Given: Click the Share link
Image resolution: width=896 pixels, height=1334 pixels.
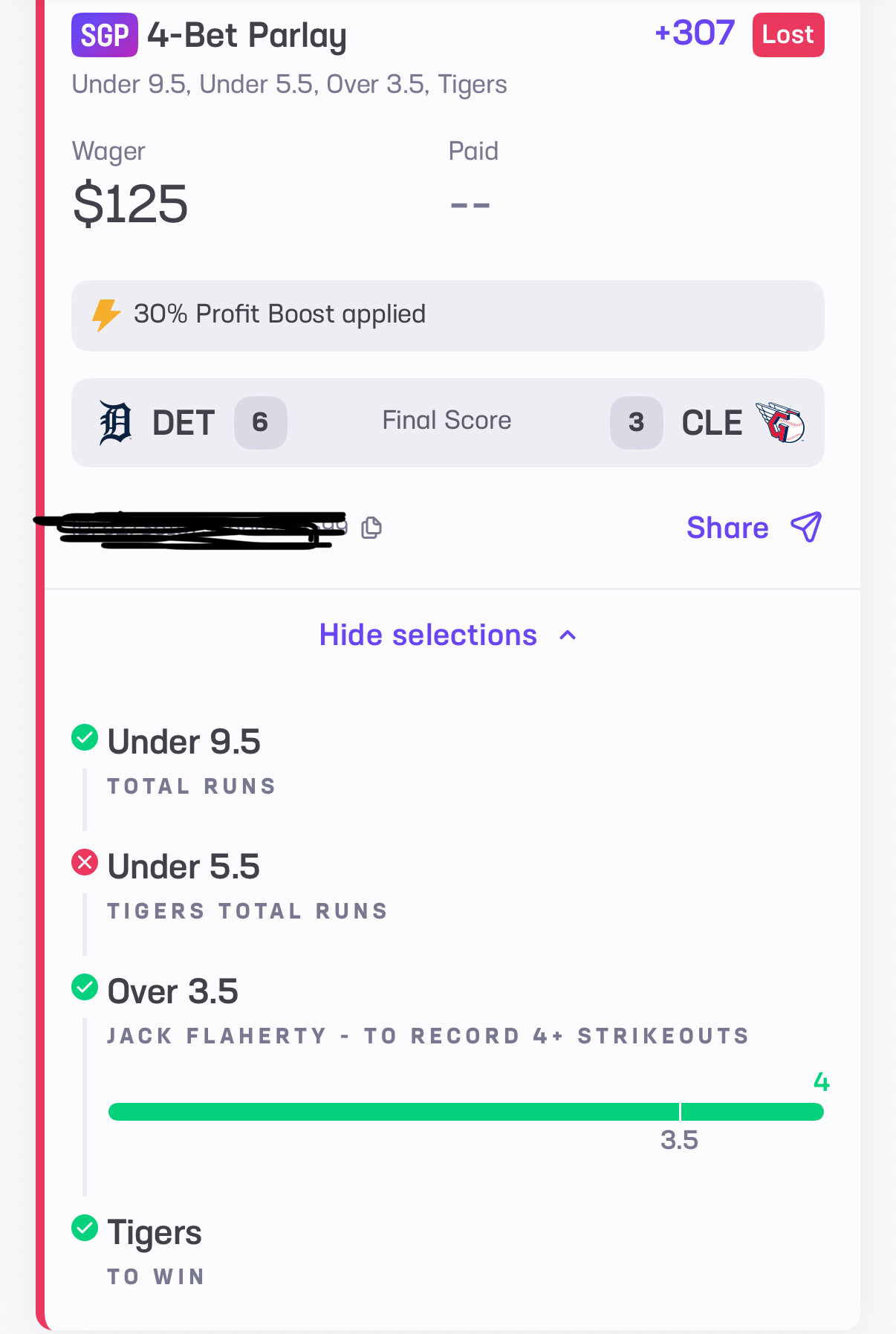Looking at the screenshot, I should click(727, 528).
